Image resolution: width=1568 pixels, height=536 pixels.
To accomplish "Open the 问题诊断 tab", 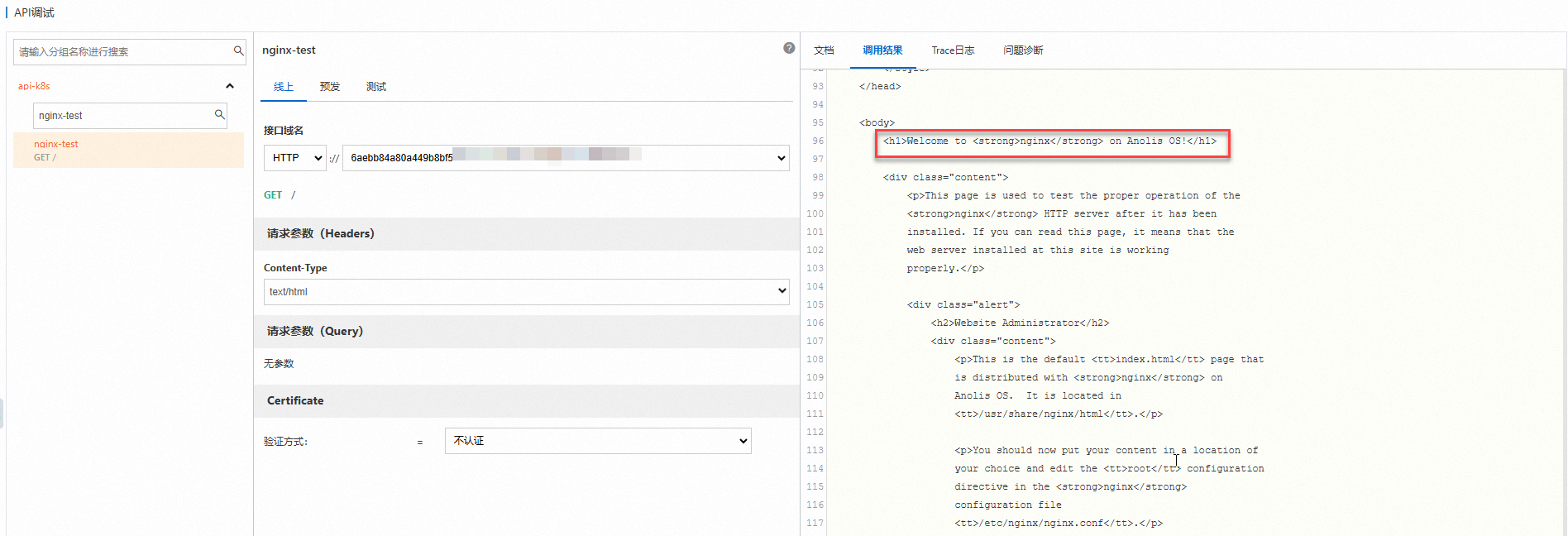I will [1023, 50].
